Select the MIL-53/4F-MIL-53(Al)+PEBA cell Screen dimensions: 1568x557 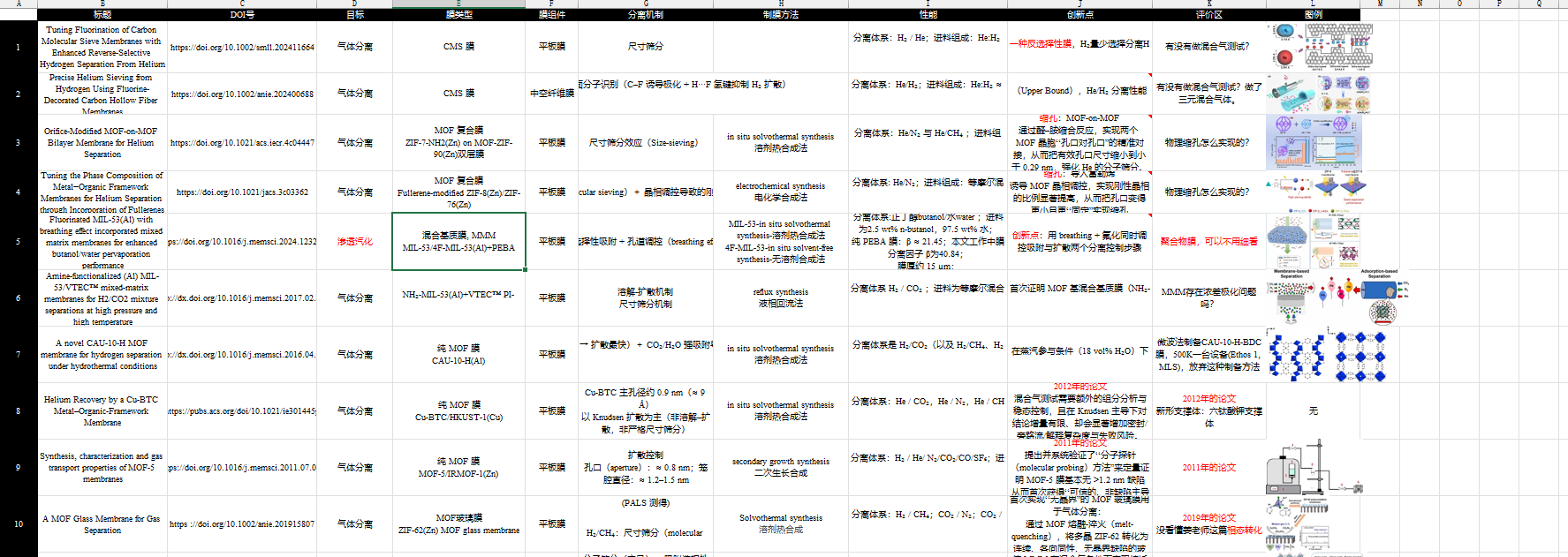click(x=458, y=241)
